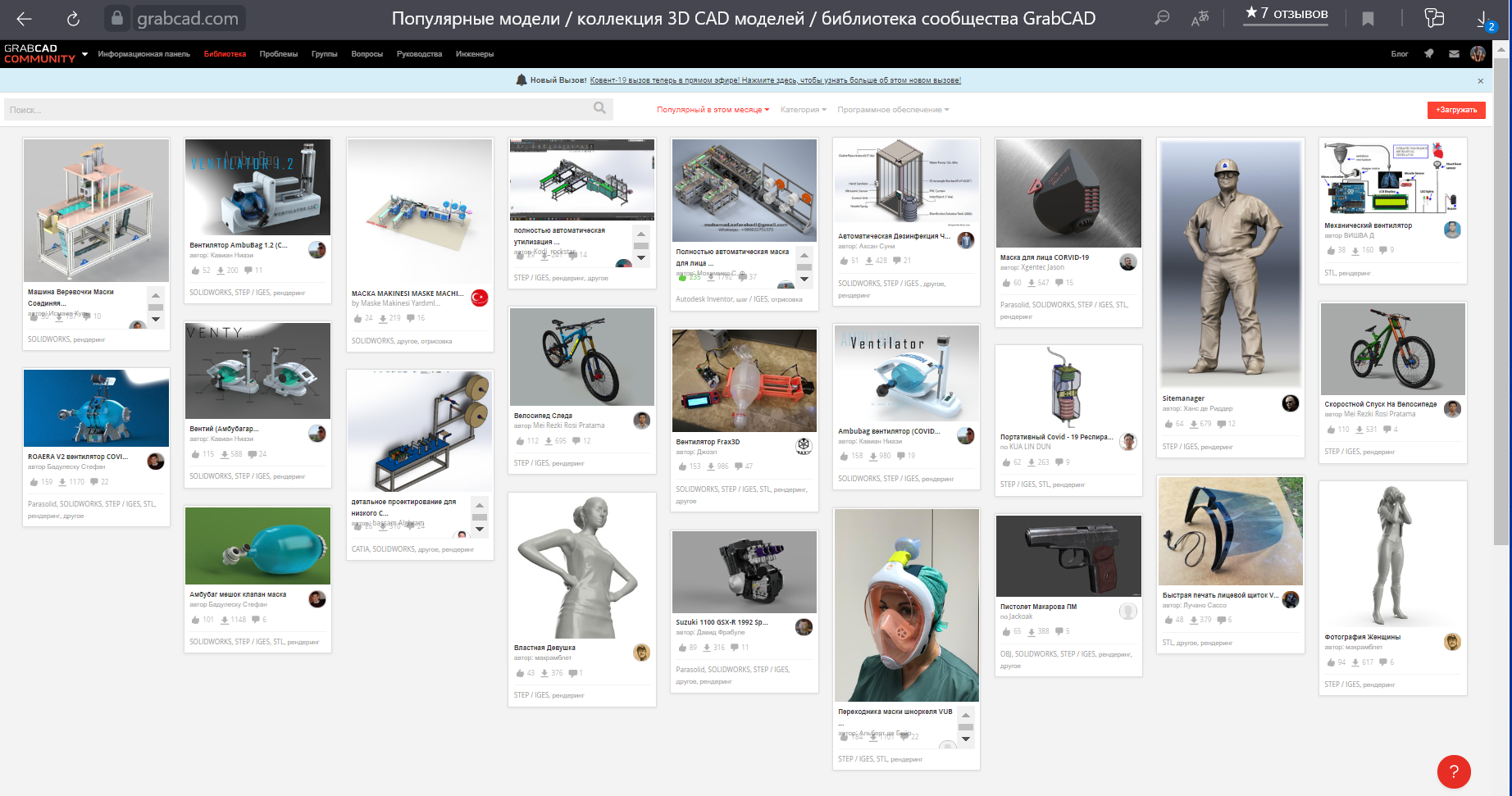Click thumbs-up icon on Быстрая печать лицевой щиток card
Screen dimensions: 1512x796
1168,620
